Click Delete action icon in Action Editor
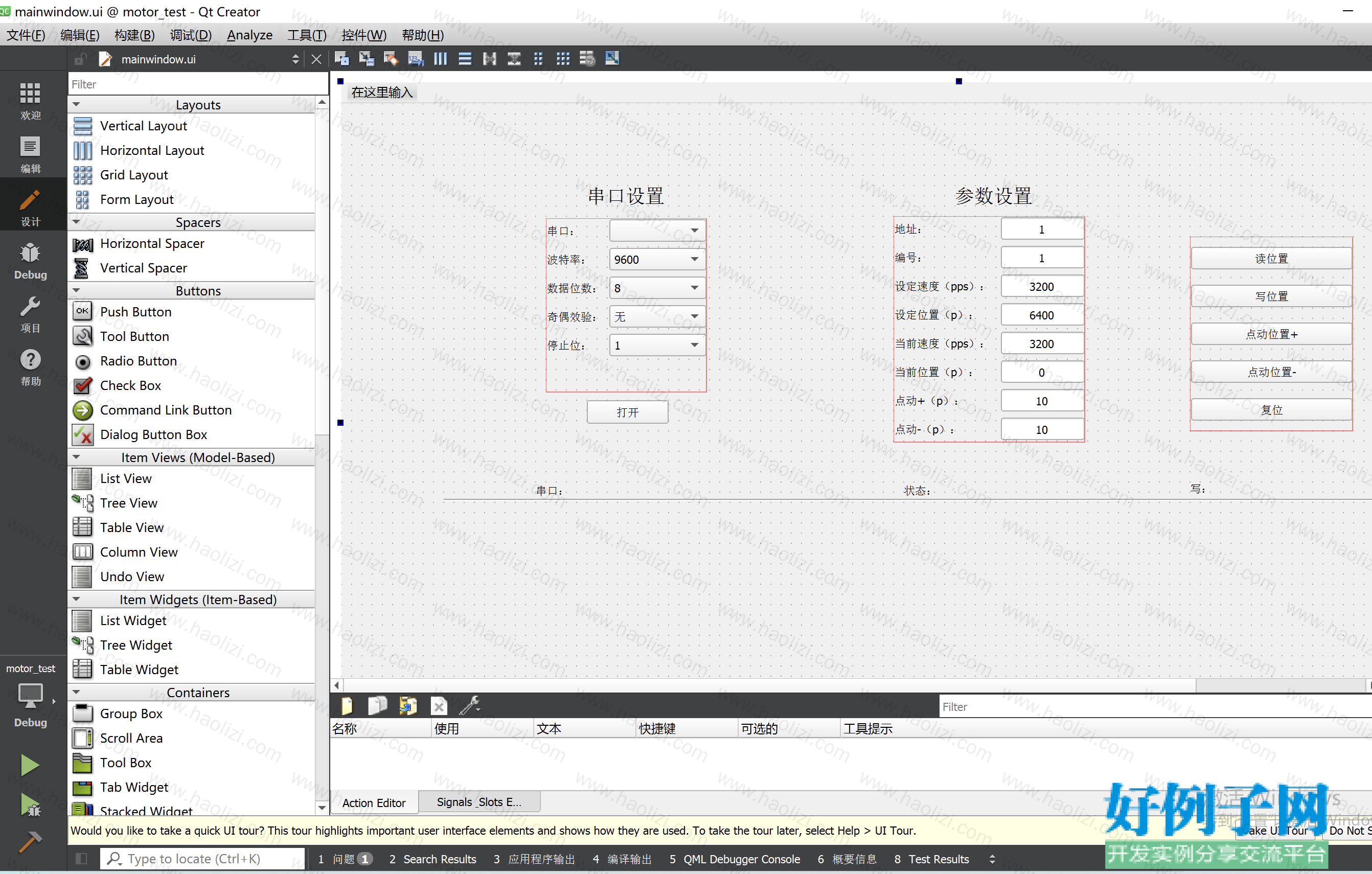The width and height of the screenshot is (1372, 874). click(439, 706)
